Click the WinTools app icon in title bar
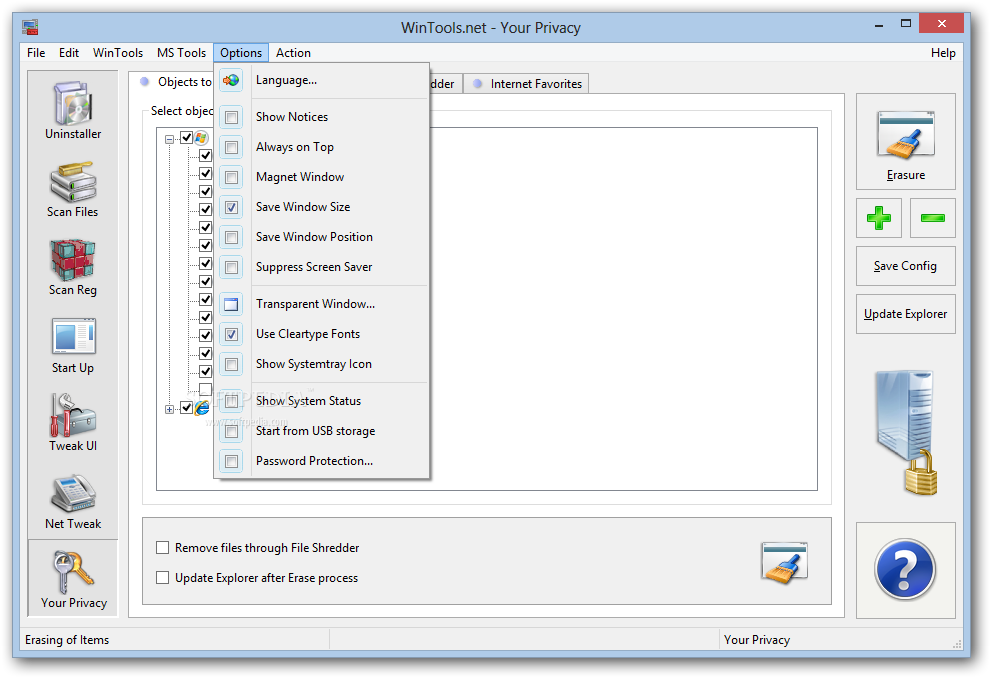The height and width of the screenshot is (678, 991). (x=30, y=27)
